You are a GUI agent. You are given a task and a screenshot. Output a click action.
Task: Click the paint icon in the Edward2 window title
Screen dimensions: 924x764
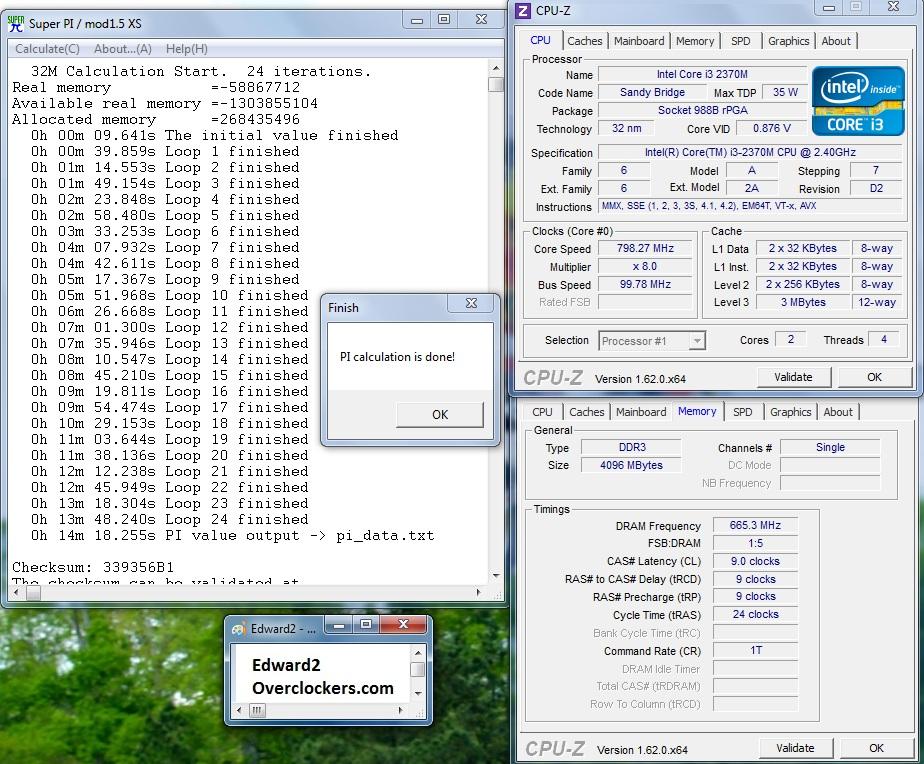(239, 629)
